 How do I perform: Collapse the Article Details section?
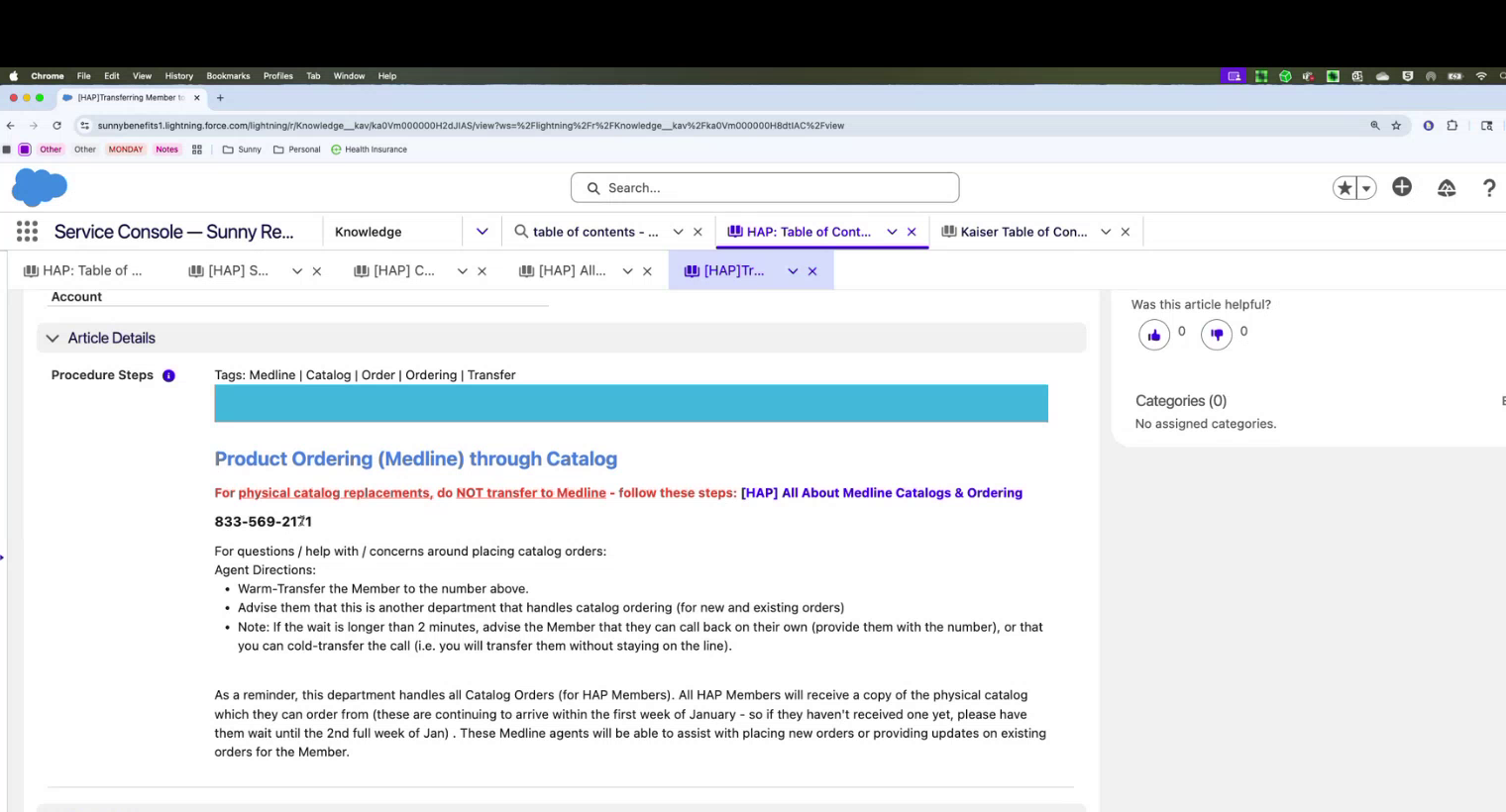tap(53, 338)
